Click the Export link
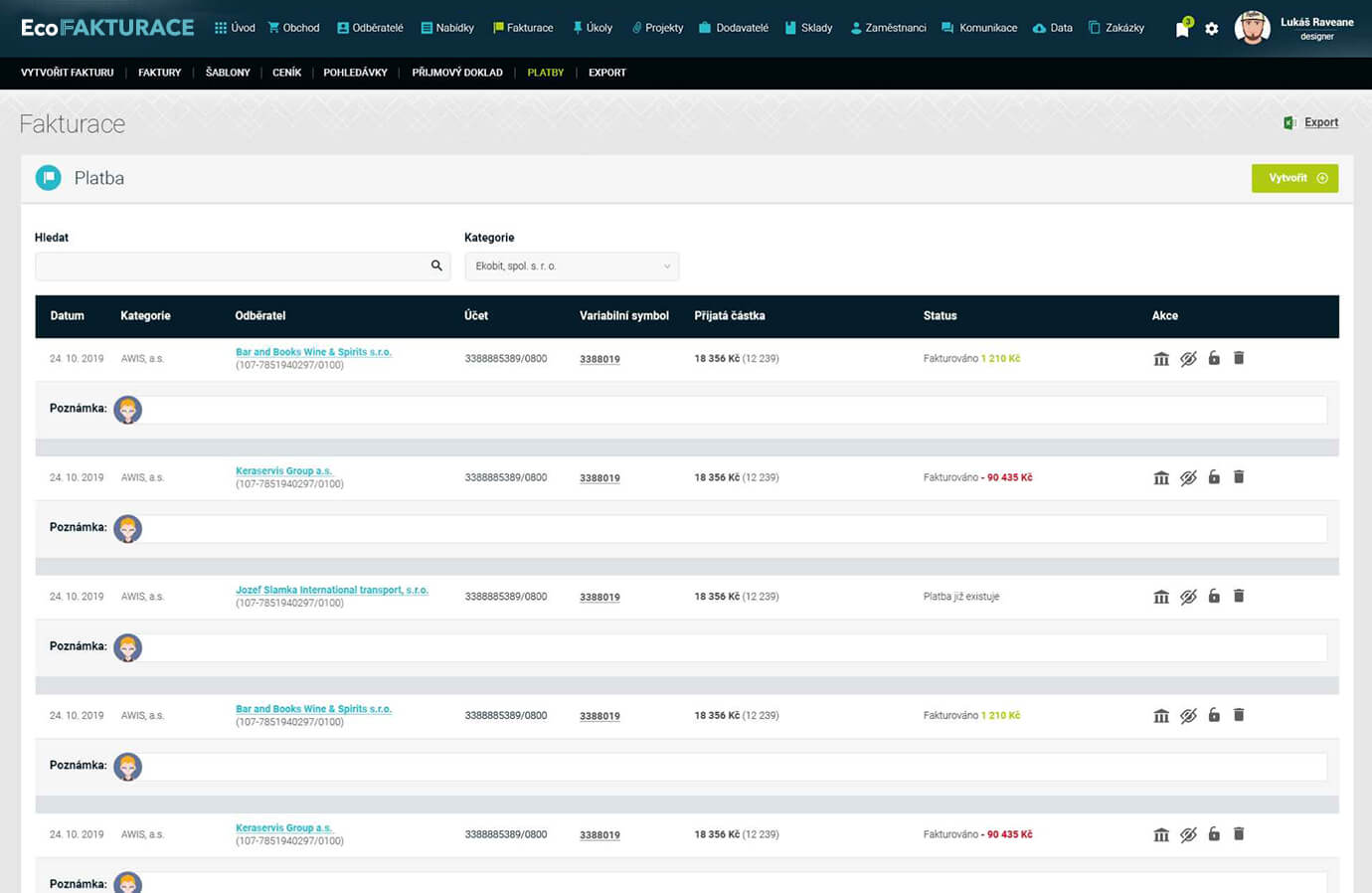This screenshot has height=893, width=1372. point(1320,122)
